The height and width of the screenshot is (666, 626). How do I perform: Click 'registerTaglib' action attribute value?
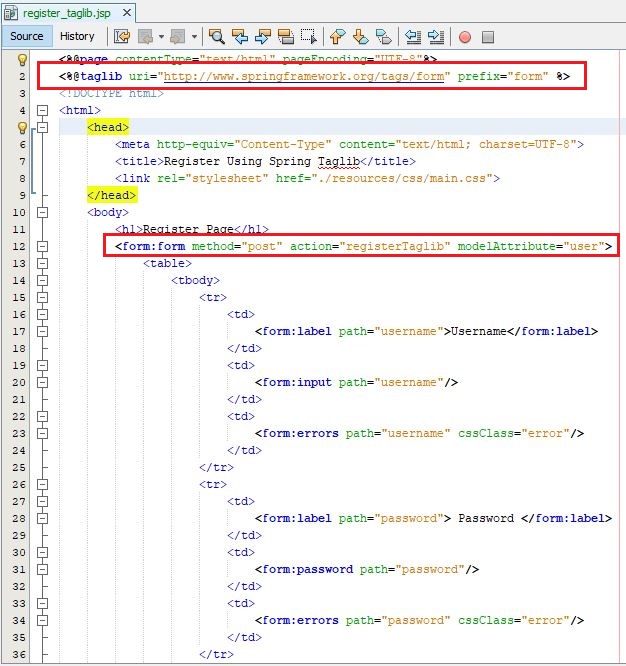[x=395, y=246]
